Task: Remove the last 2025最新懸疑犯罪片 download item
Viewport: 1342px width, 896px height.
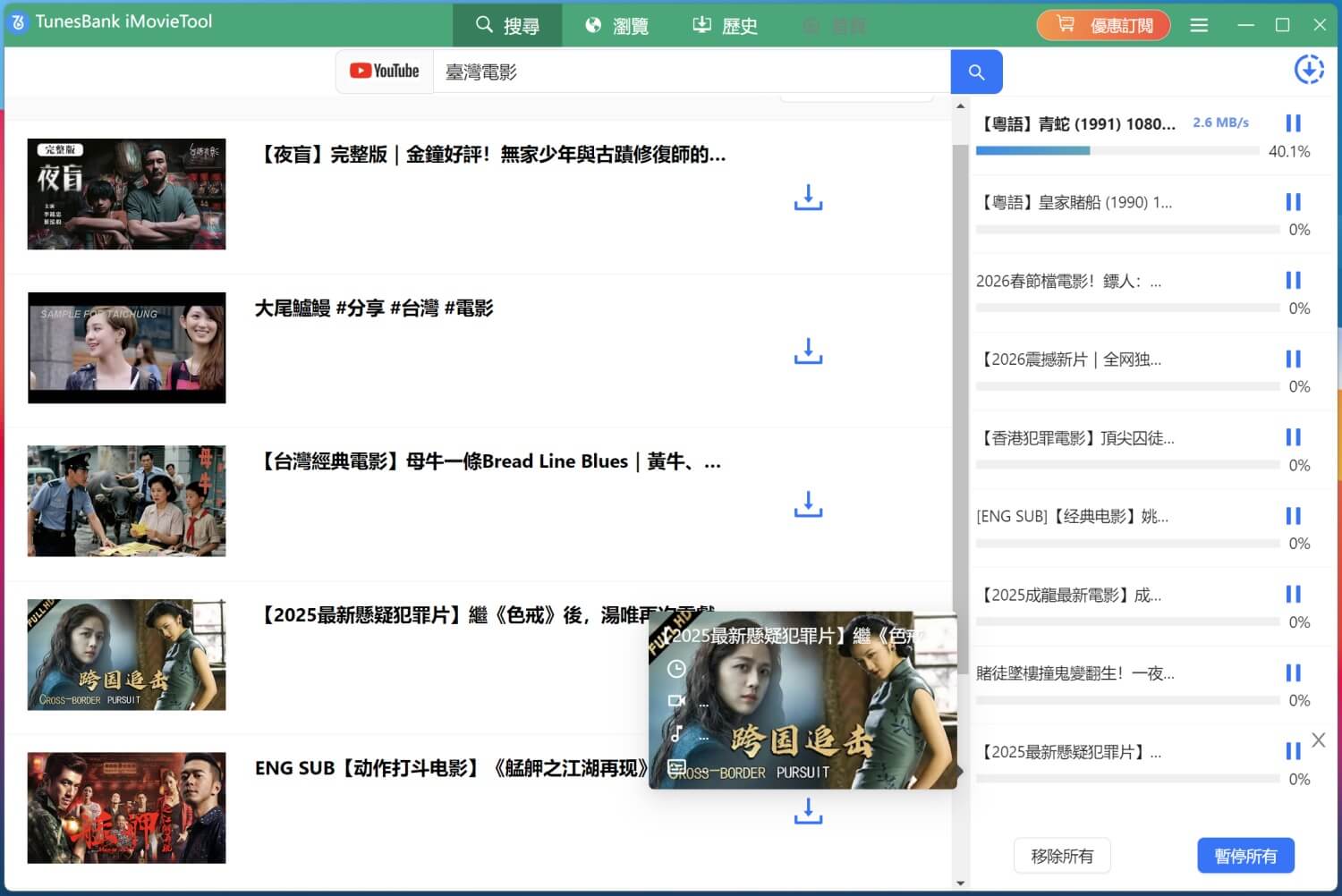Action: click(x=1318, y=740)
